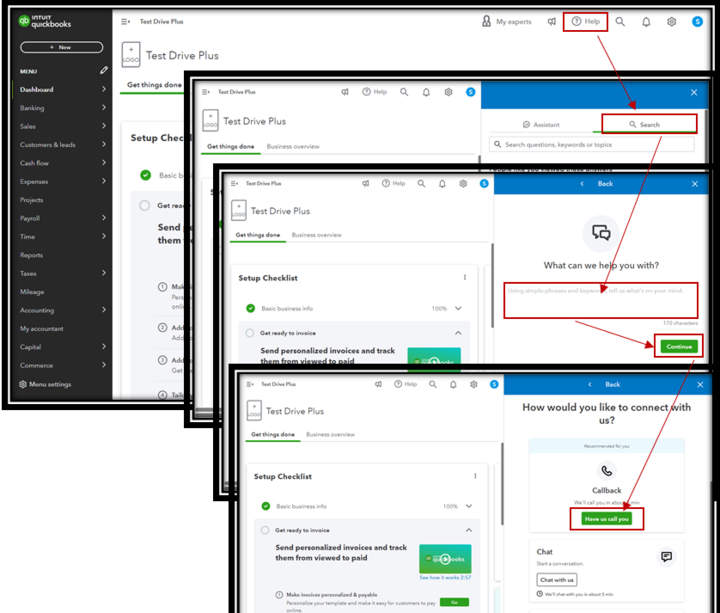Click See how it works 2:57 link
The width and height of the screenshot is (720, 613).
click(x=445, y=577)
